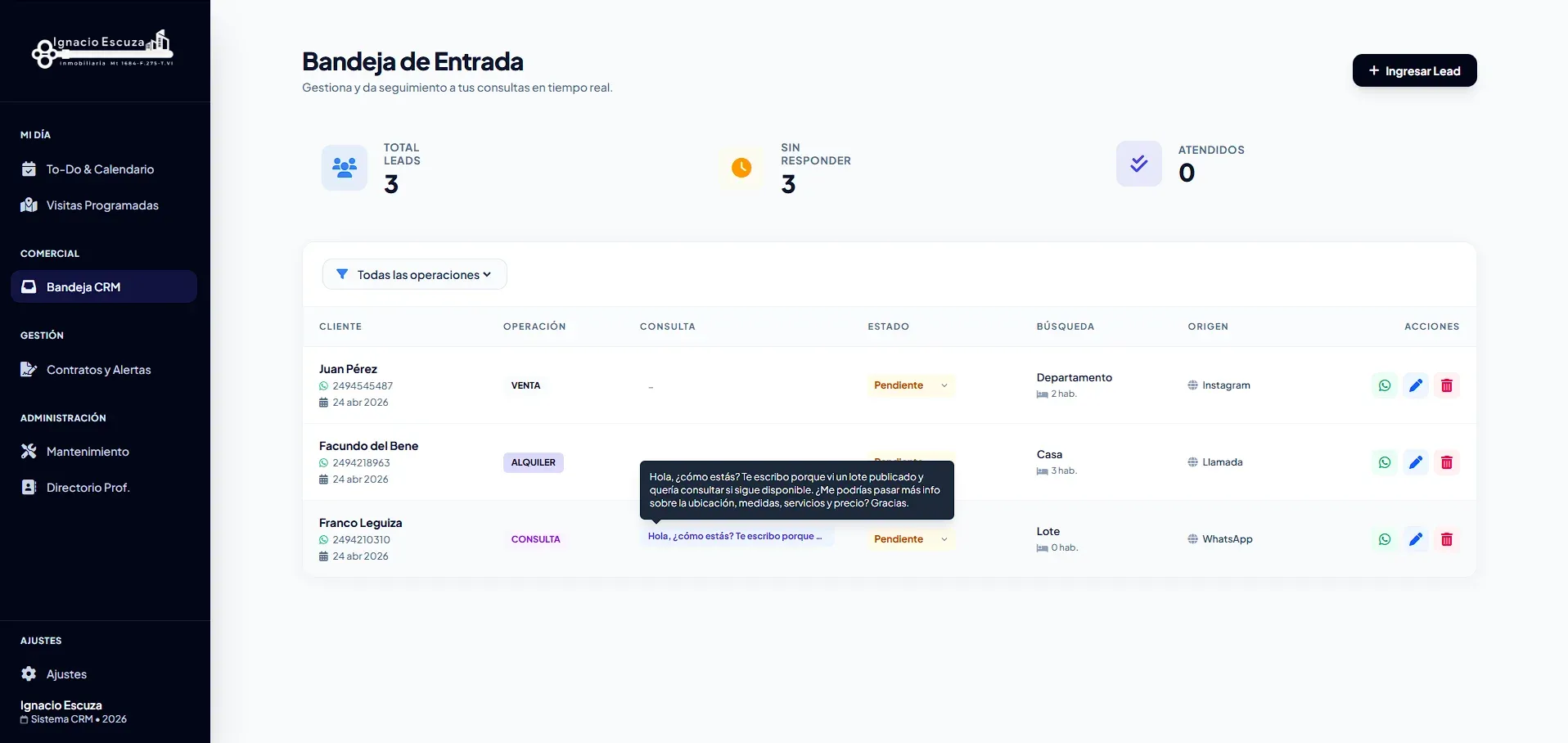Viewport: 1568px width, 743px height.
Task: Delete the Facundo del Bene lead
Action: pos(1447,462)
